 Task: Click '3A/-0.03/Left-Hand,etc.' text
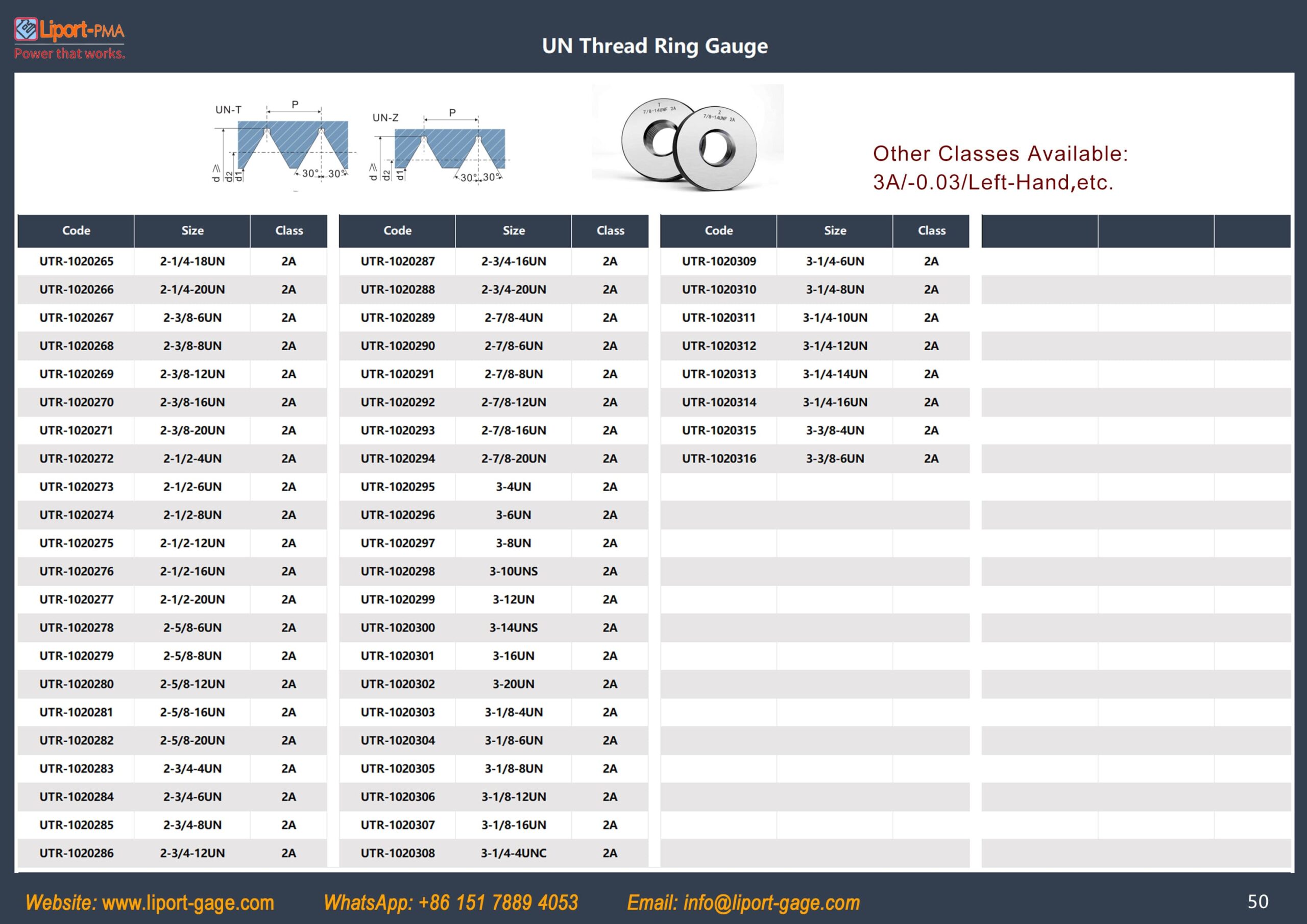pos(993,182)
